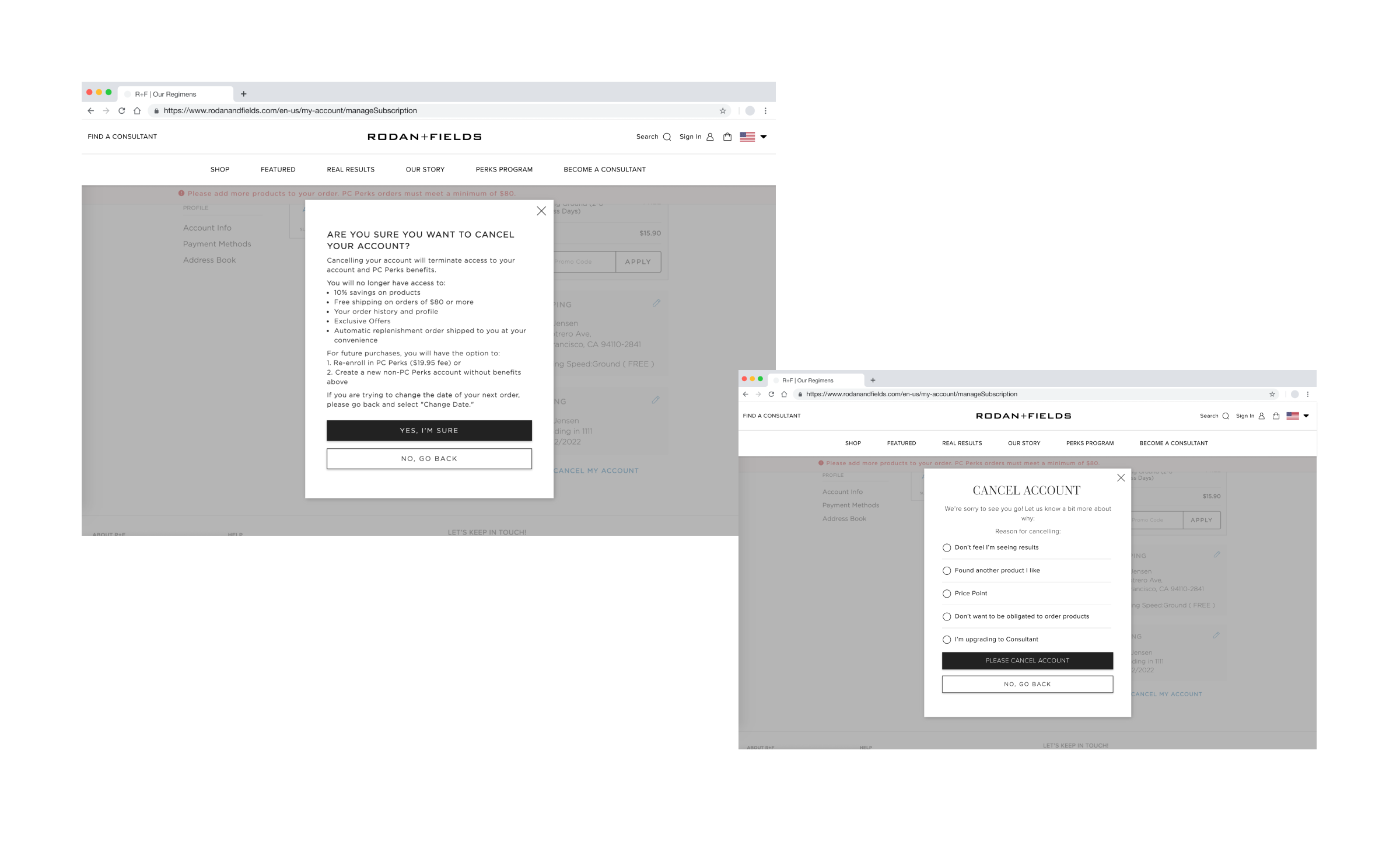The width and height of the screenshot is (1400, 841).
Task: Bookmark page with star icon in left browser
Action: [x=723, y=111]
